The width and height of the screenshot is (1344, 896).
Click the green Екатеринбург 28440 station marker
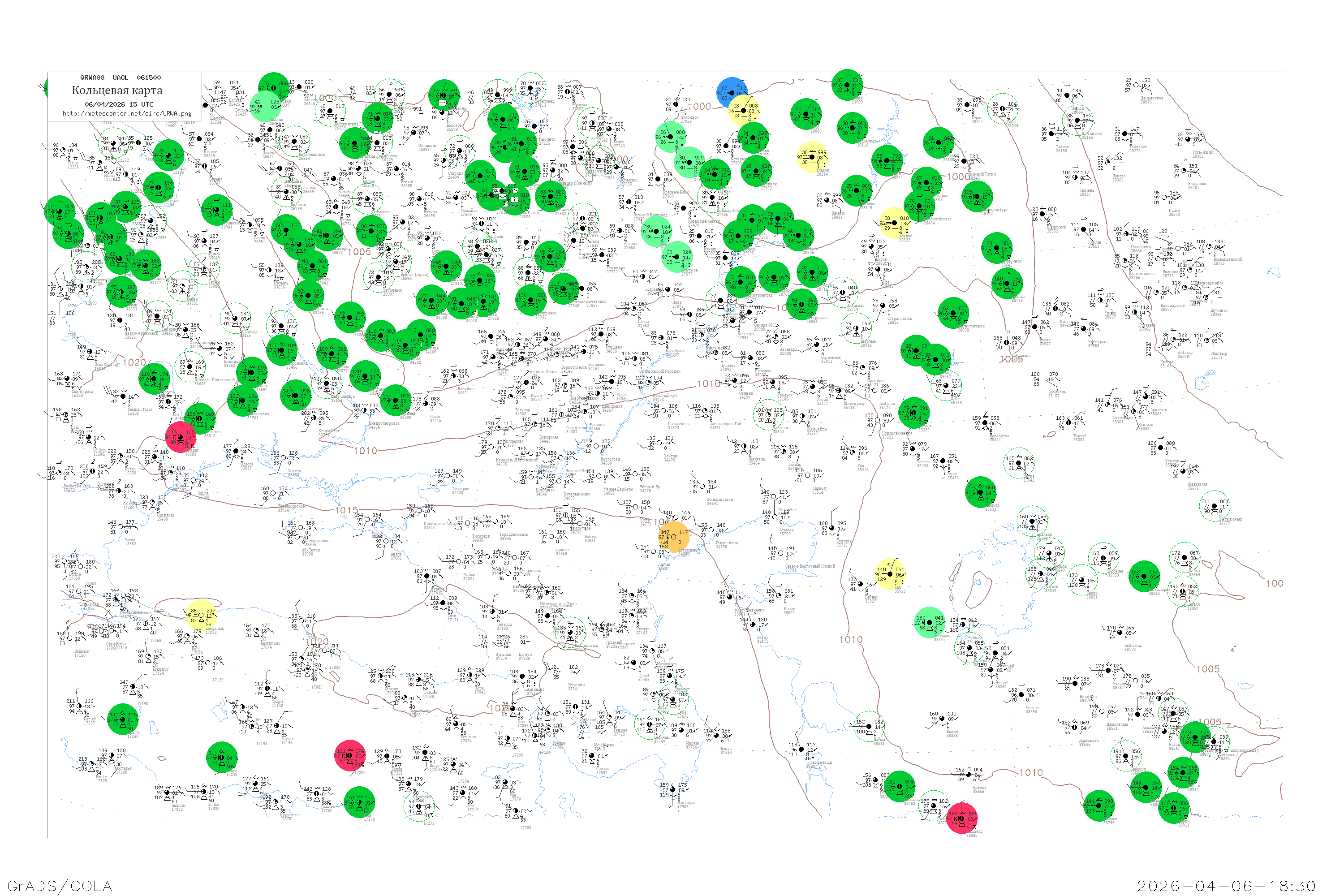click(976, 196)
